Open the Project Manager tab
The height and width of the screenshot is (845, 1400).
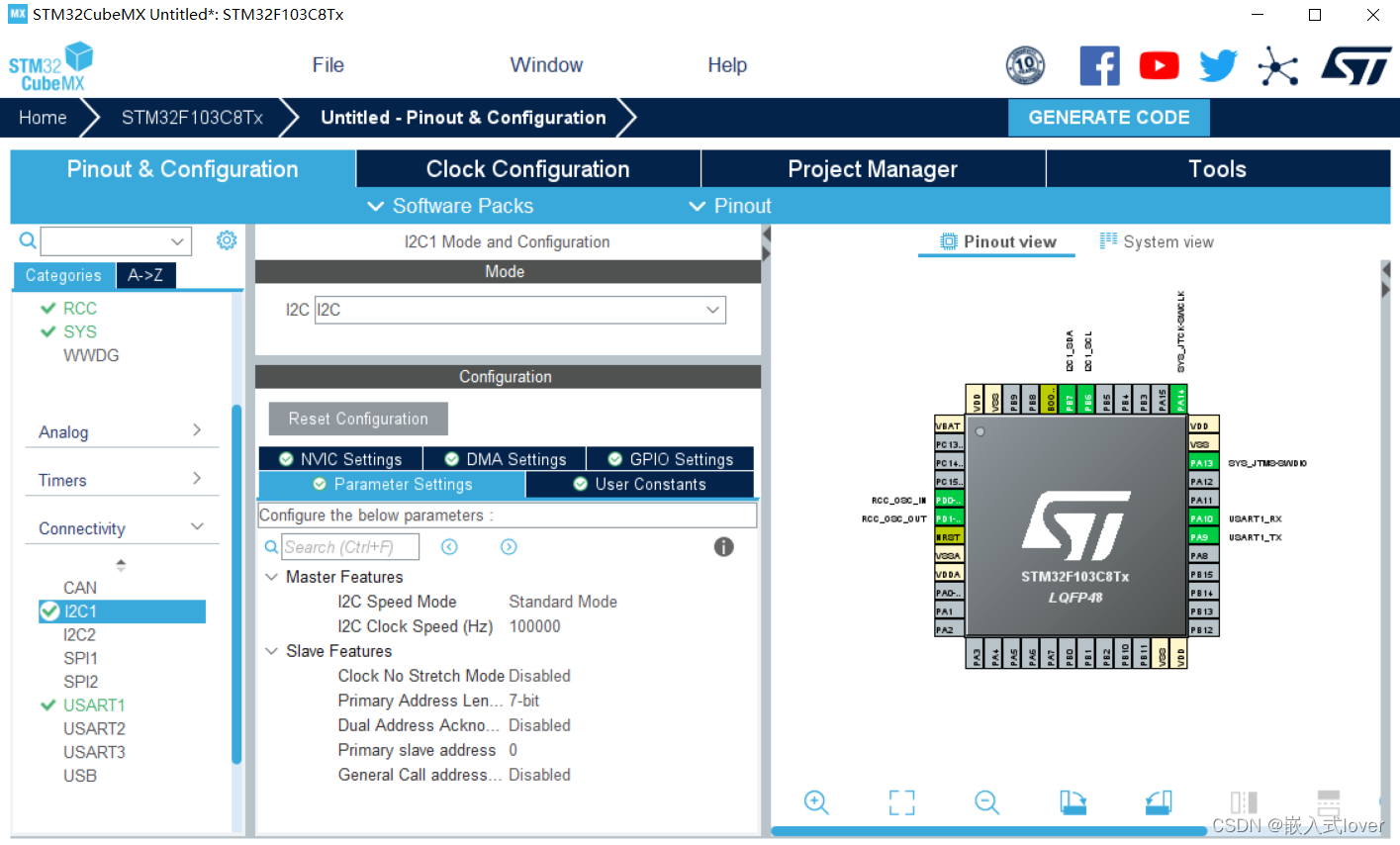872,168
